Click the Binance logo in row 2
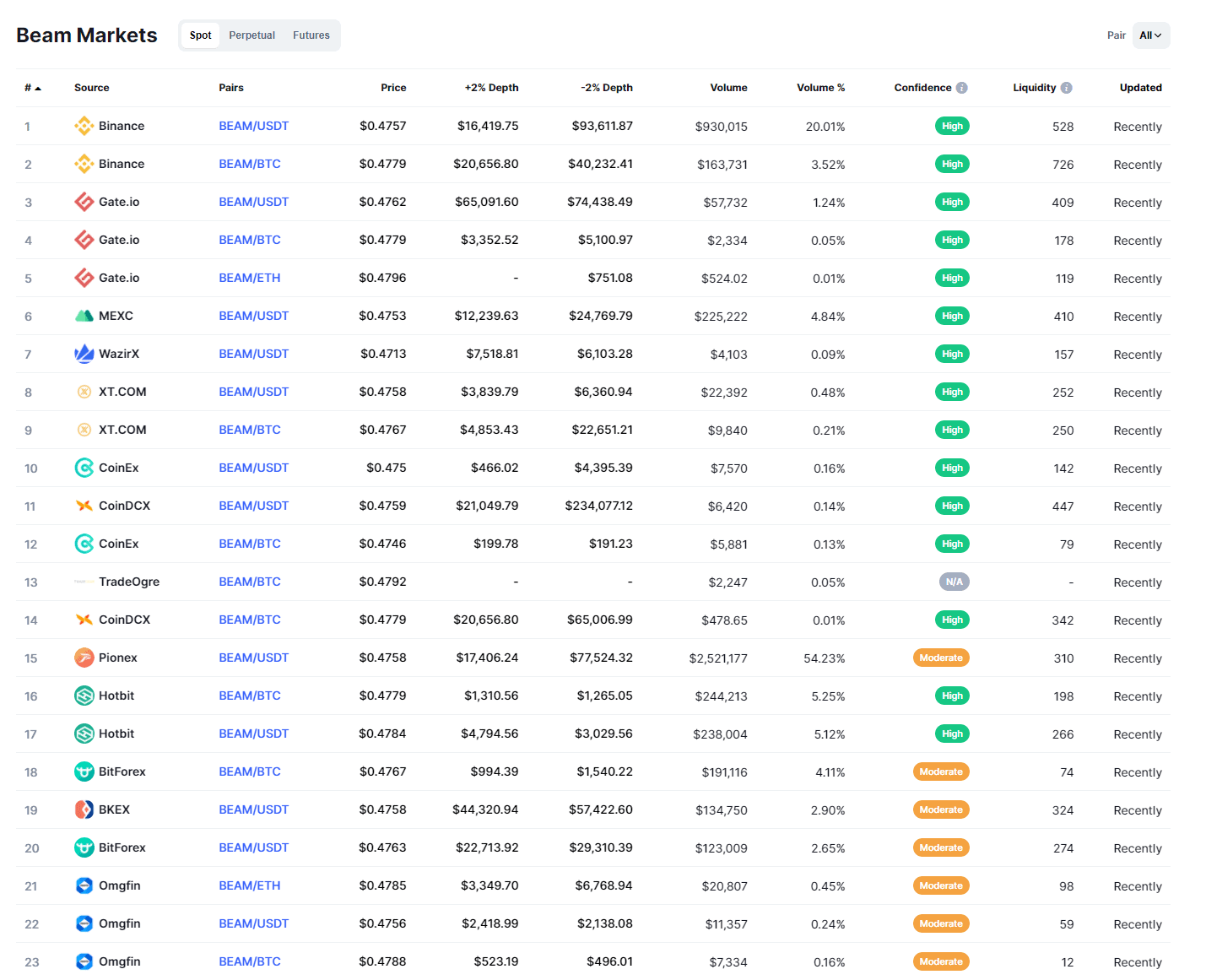The image size is (1206, 980). 84,164
